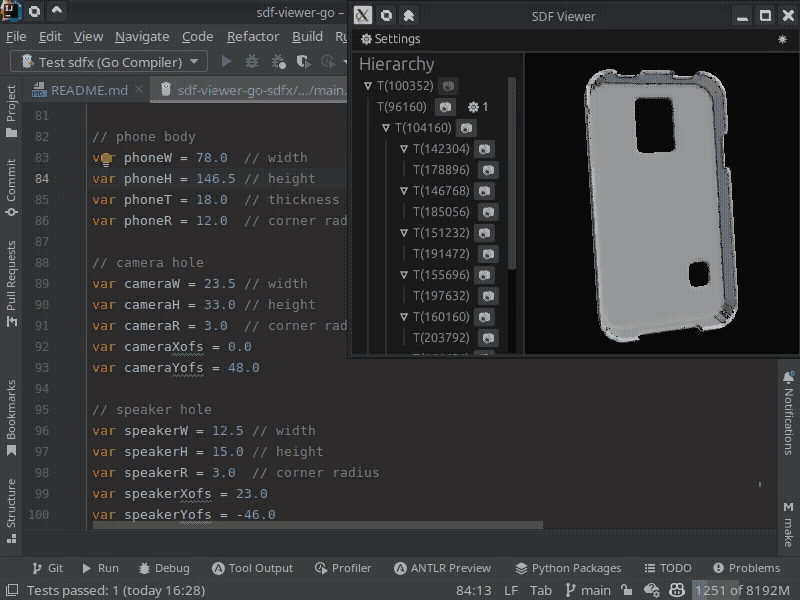Screen dimensions: 800x600
Task: Click the read-only lock icon in status bar
Action: pyautogui.click(x=627, y=590)
